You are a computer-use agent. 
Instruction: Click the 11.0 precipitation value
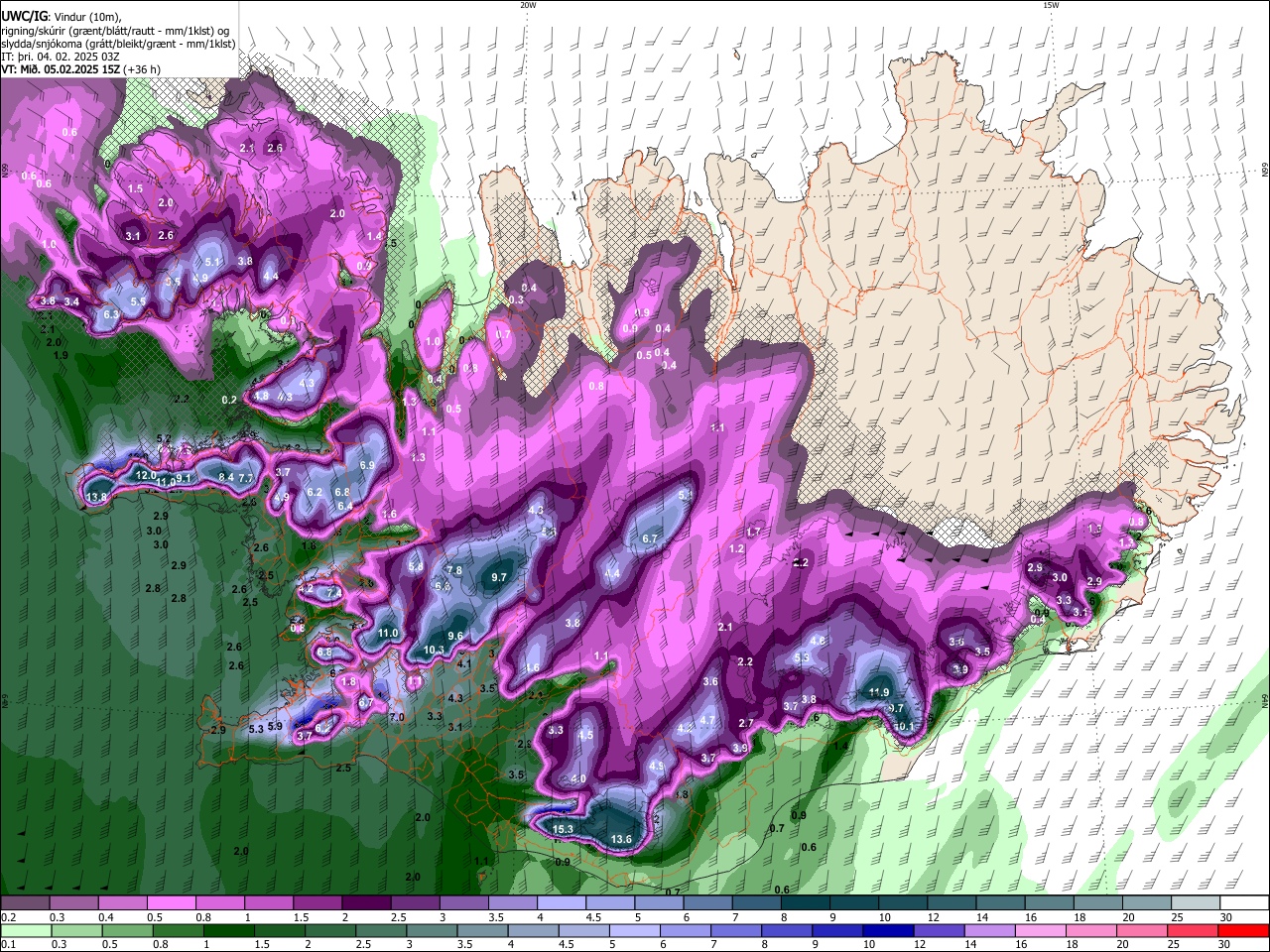tap(388, 634)
